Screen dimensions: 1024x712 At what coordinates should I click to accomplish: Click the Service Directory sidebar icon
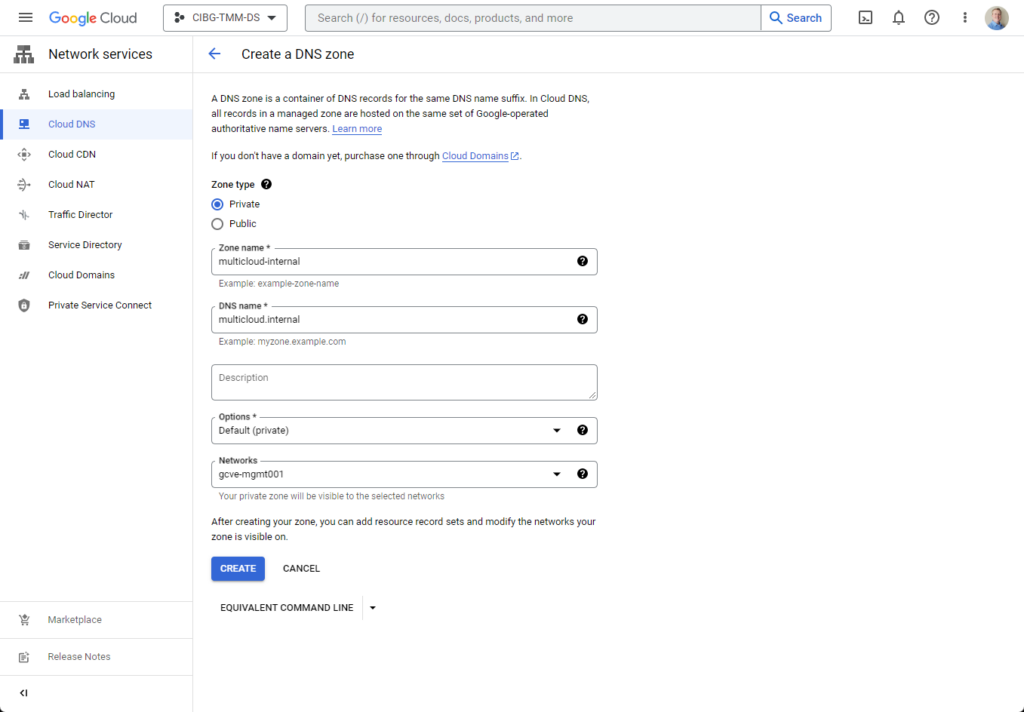(24, 245)
